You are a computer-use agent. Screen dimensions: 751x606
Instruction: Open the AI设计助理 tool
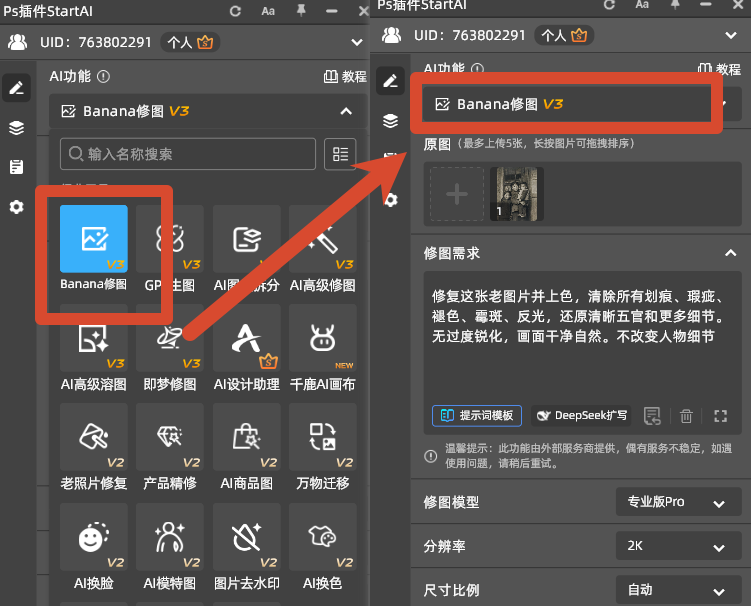[247, 338]
